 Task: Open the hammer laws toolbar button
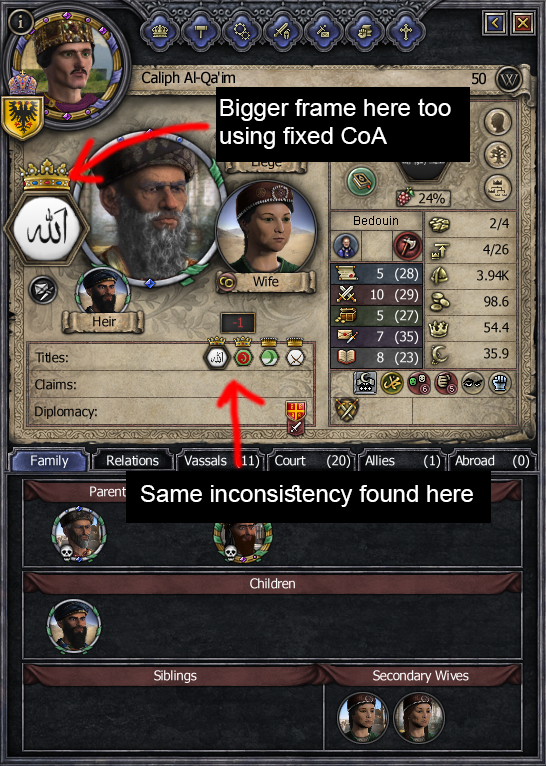pyautogui.click(x=201, y=31)
